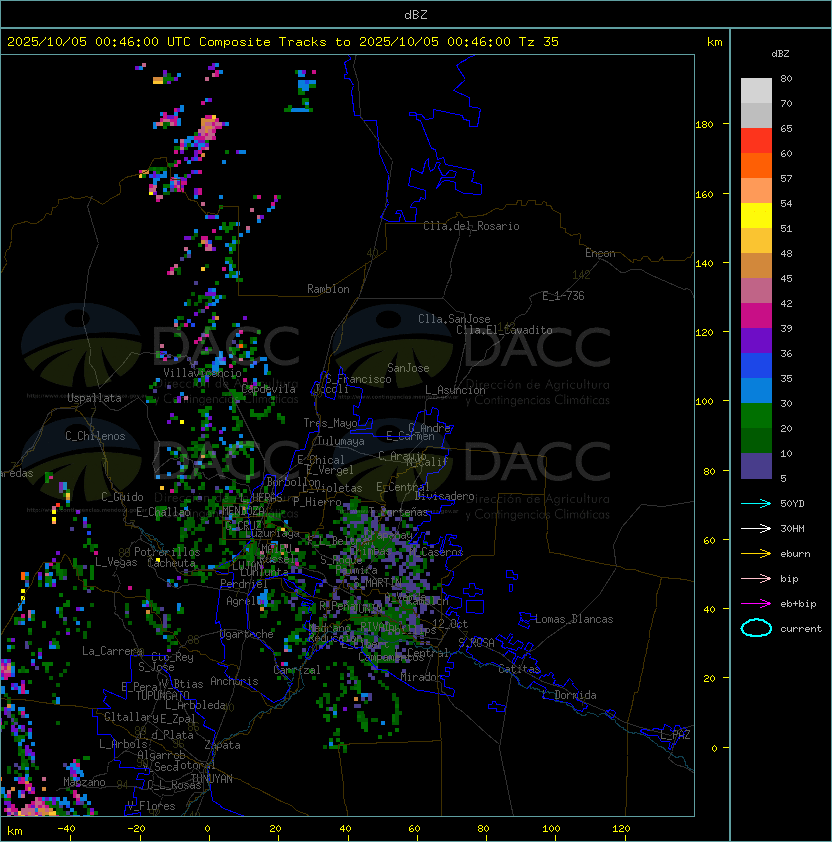Click the 'Tulumaya' map label
The width and height of the screenshot is (832, 842).
pos(341,441)
